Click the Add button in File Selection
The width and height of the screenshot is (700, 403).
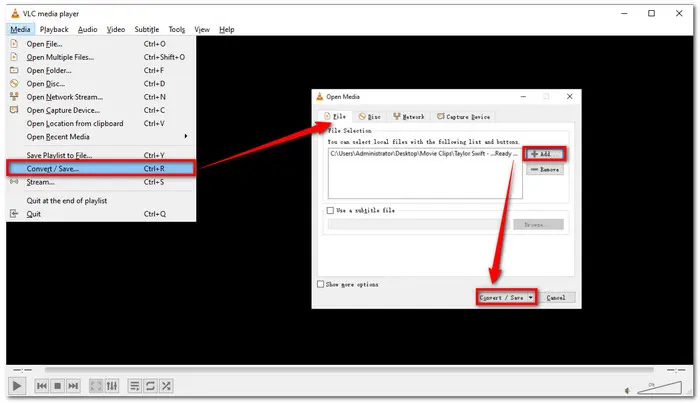pyautogui.click(x=545, y=154)
